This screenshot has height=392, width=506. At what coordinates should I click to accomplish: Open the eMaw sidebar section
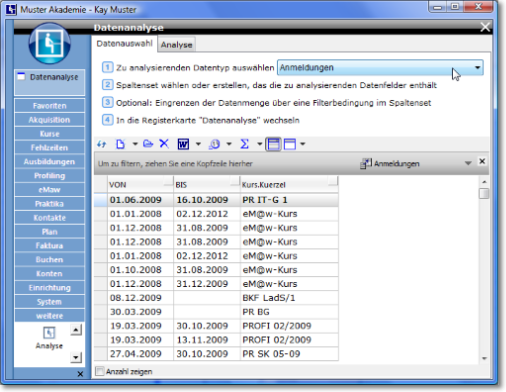click(50, 190)
